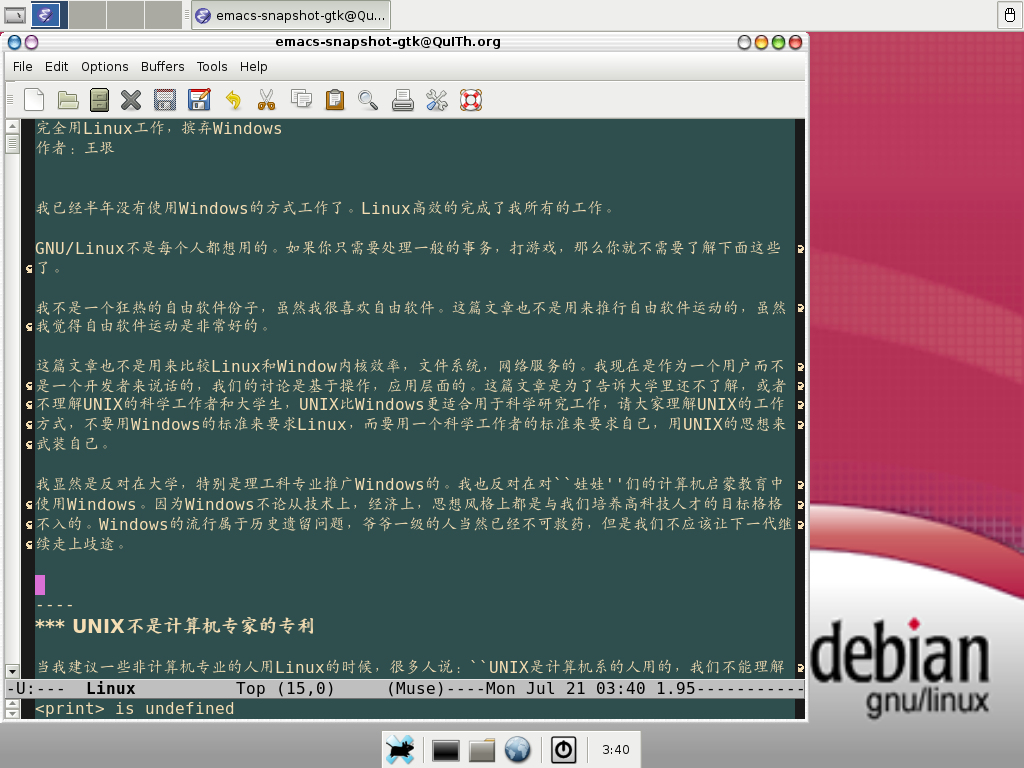Copy selection via the copy icon
1024x768 pixels.
coord(301,99)
